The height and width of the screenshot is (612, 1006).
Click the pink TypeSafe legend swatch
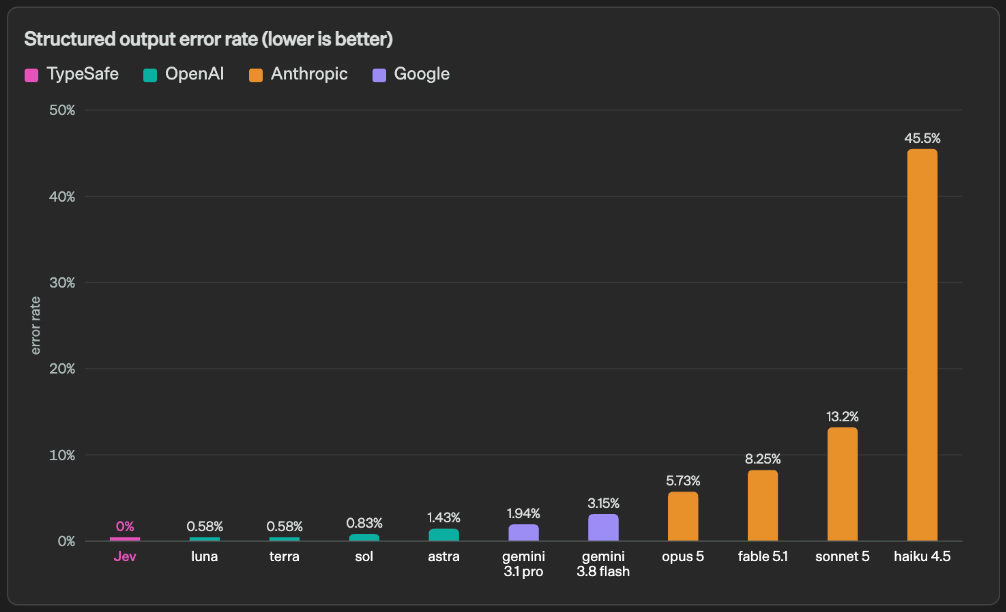(31, 75)
